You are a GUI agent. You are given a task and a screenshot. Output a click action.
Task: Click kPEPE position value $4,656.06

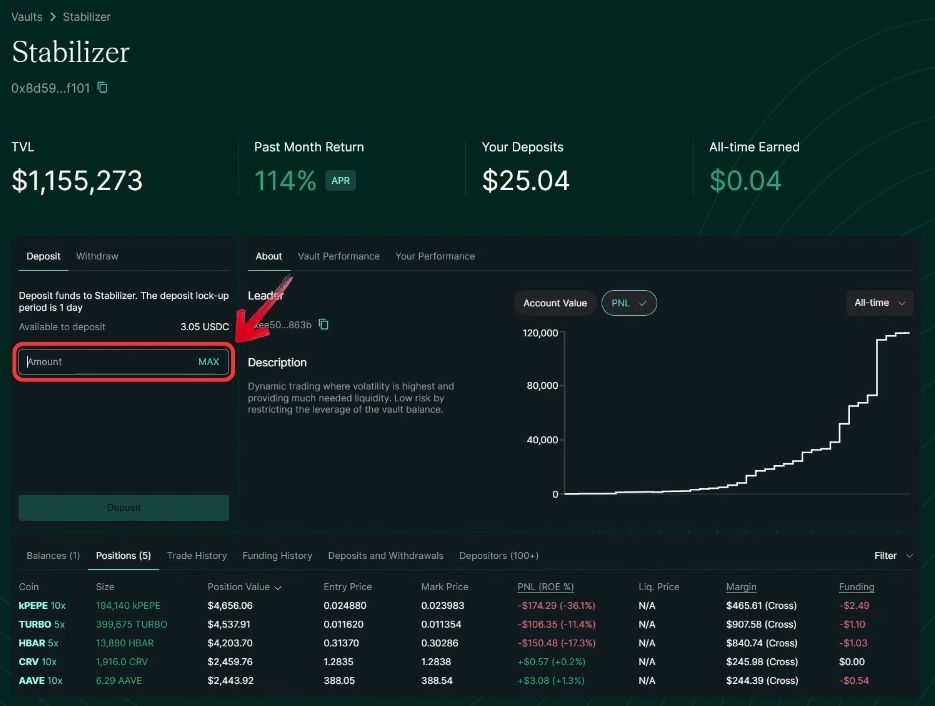point(230,606)
